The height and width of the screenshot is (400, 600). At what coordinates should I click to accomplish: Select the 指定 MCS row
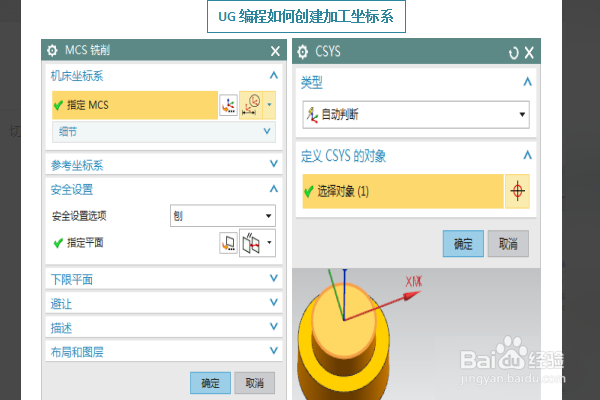(135, 105)
